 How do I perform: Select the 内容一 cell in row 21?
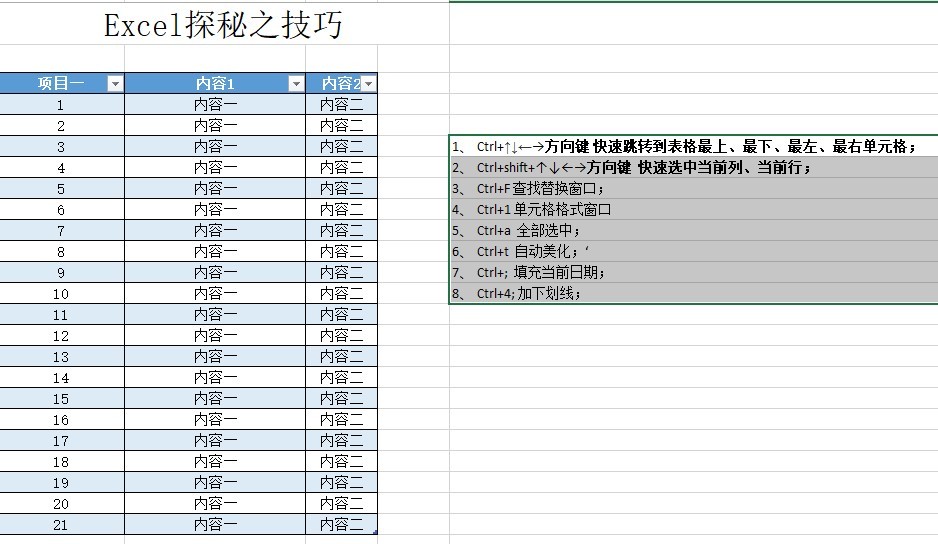point(215,524)
